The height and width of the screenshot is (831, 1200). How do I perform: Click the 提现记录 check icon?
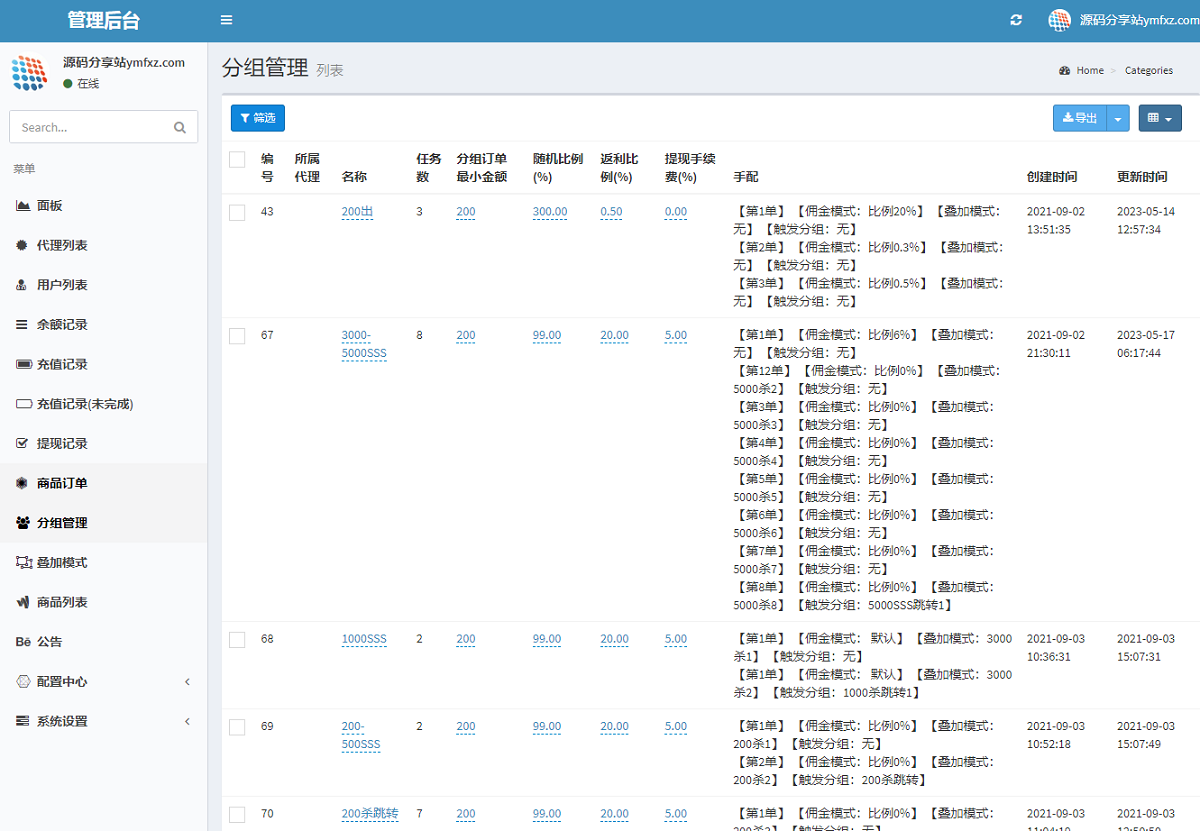(23, 443)
